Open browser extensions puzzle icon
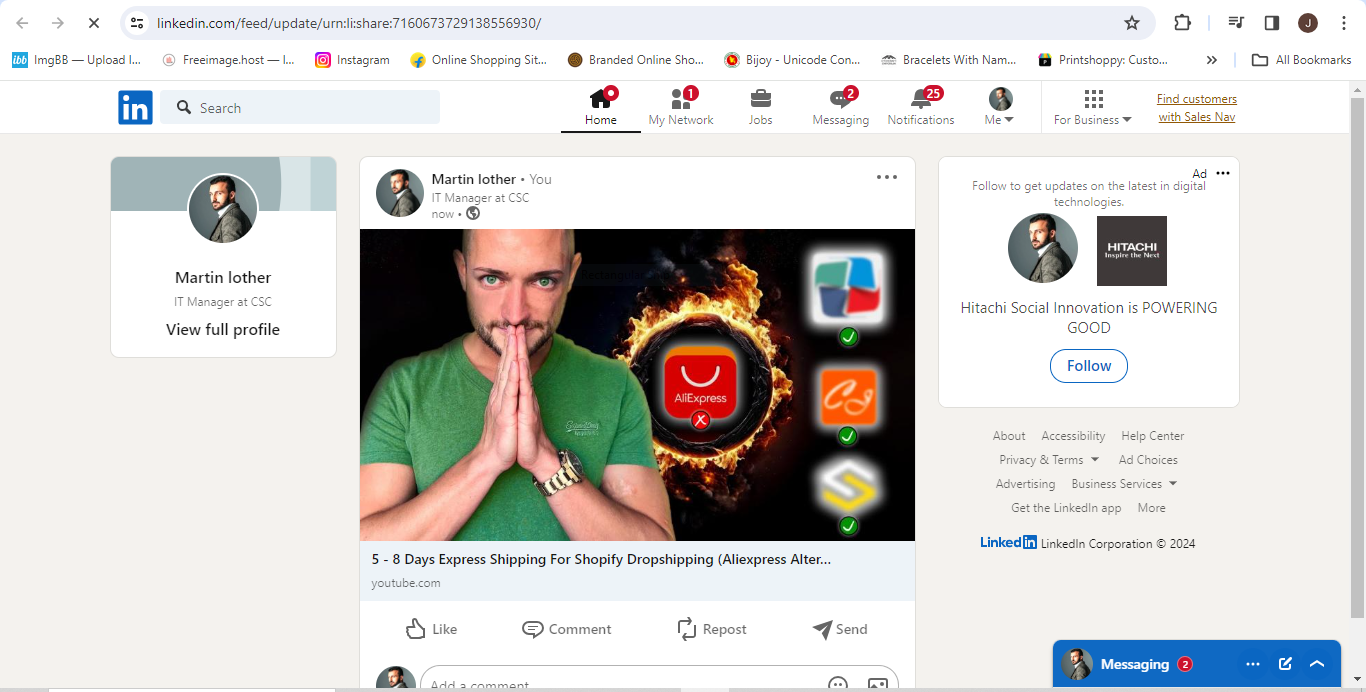The width and height of the screenshot is (1366, 692). pos(1182,23)
